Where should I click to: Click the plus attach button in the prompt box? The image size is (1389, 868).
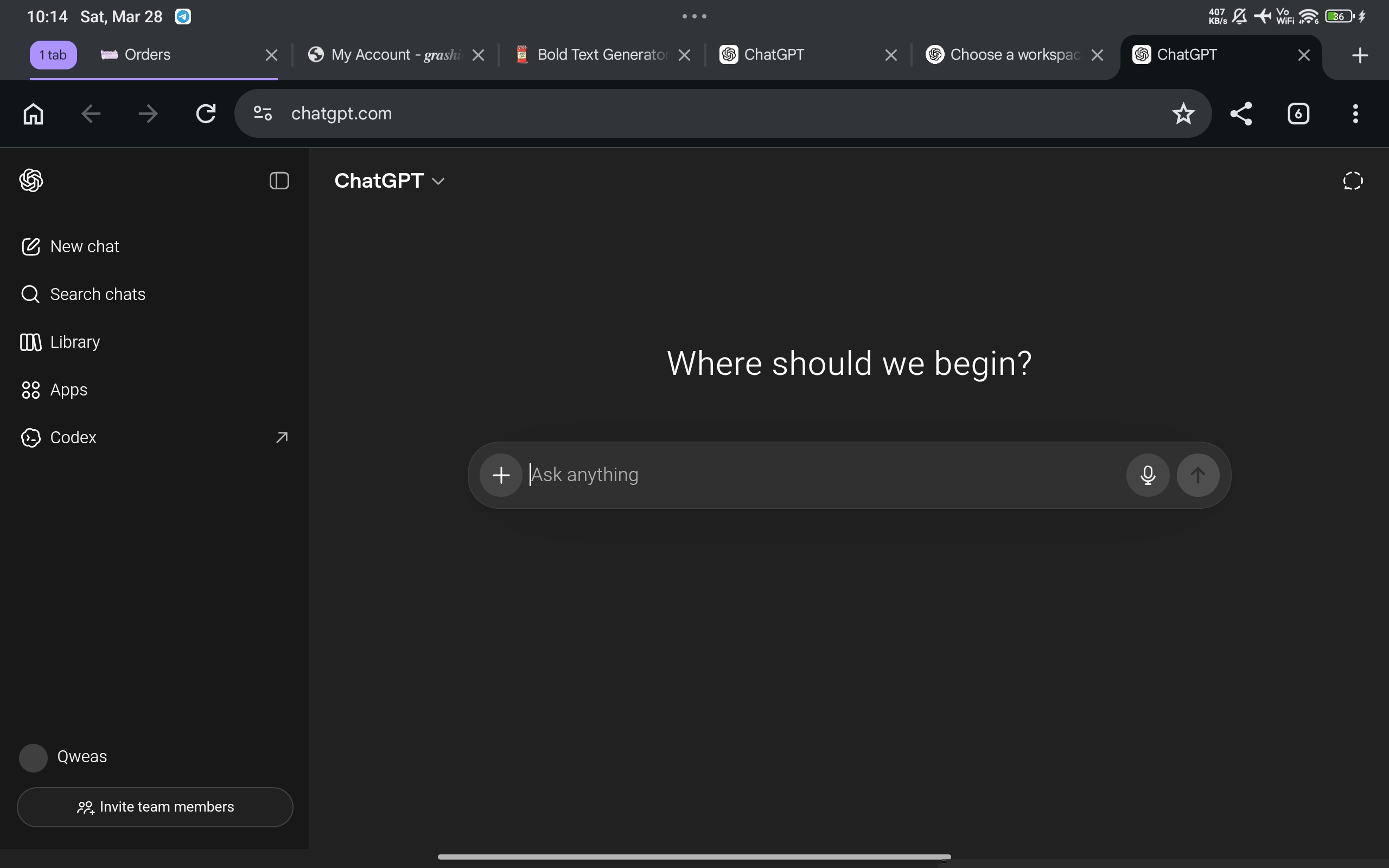click(501, 475)
